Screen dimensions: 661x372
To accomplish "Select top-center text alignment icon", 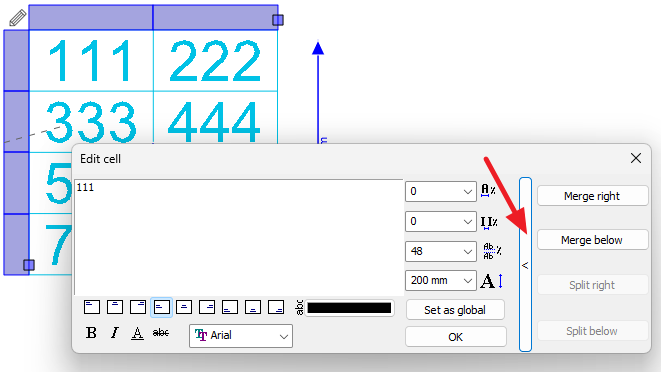I will click(115, 307).
